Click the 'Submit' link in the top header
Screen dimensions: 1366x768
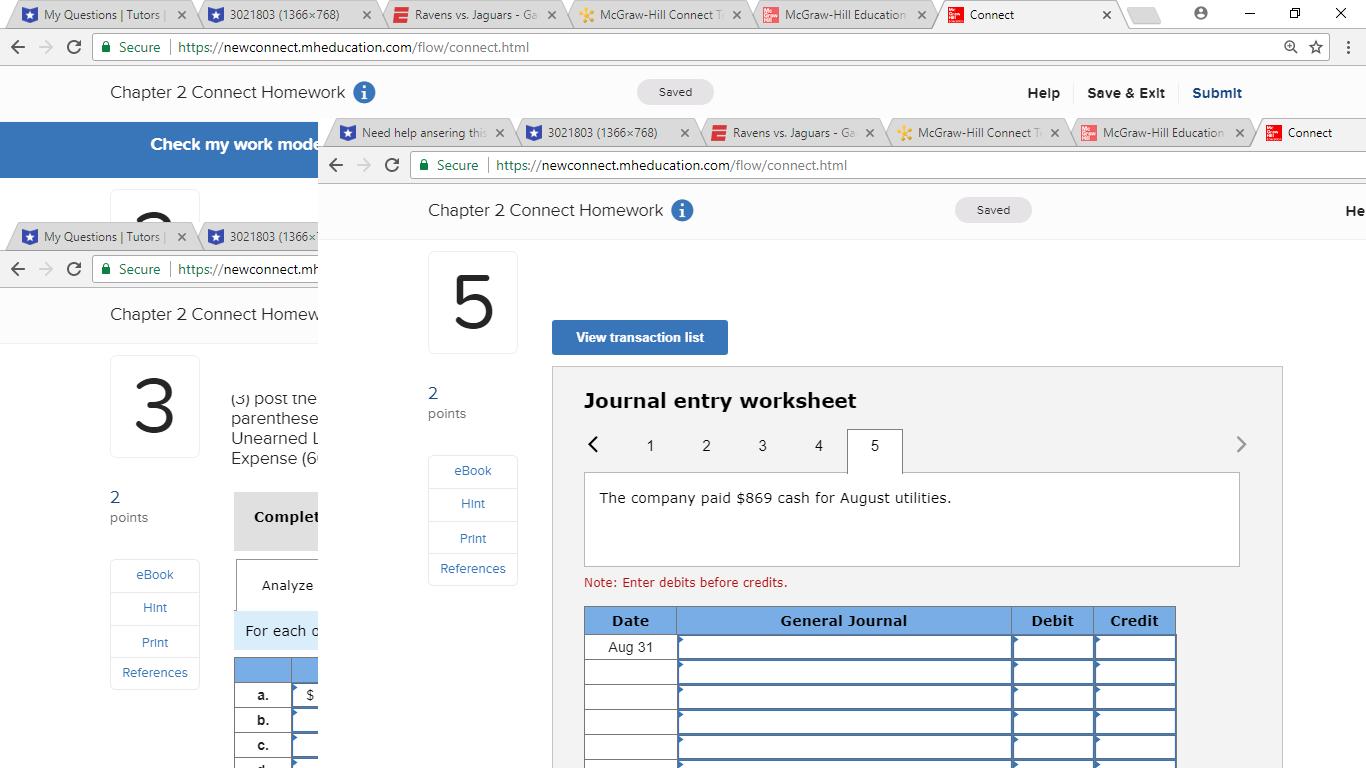[x=1217, y=93]
